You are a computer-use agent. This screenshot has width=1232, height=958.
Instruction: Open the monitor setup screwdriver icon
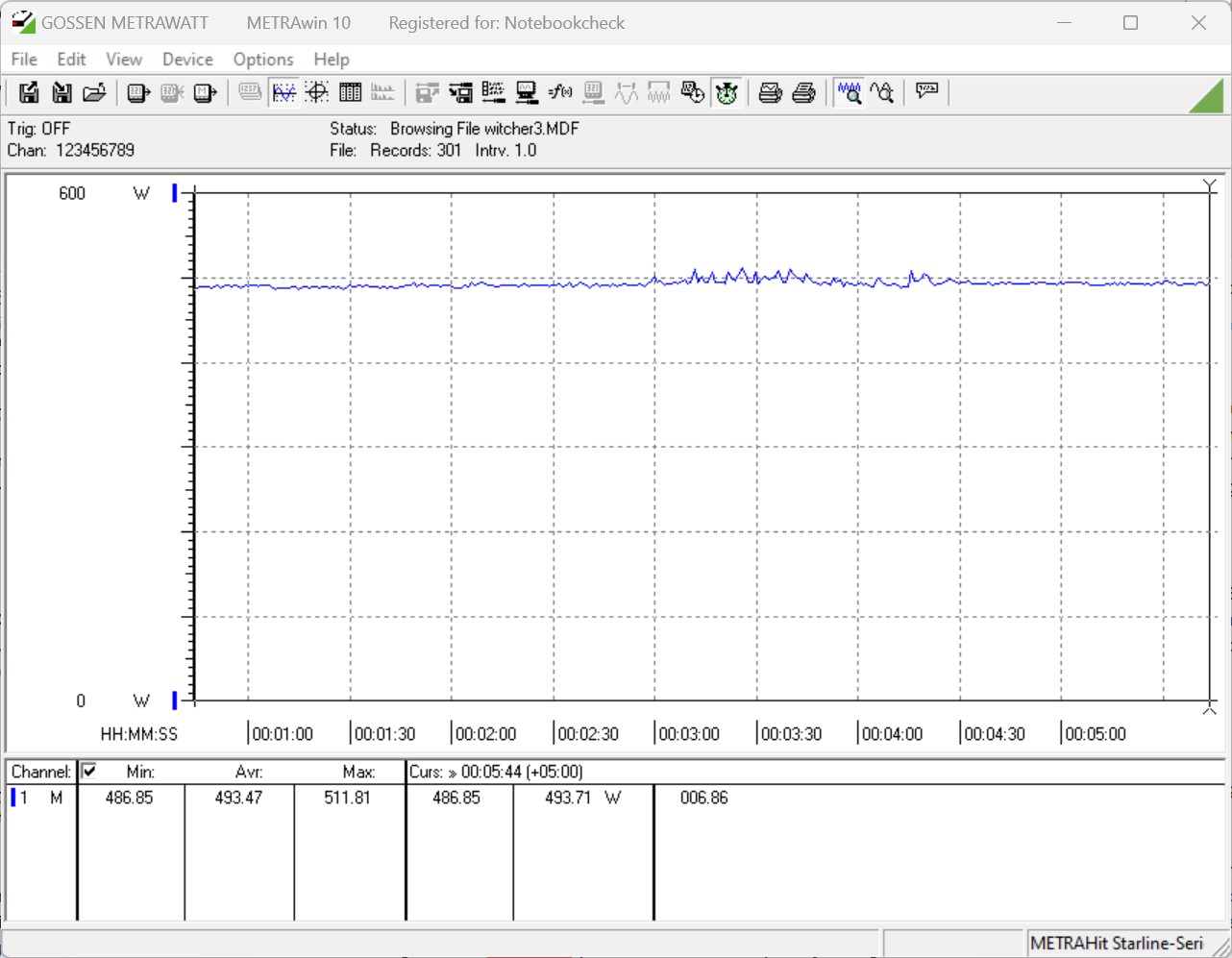click(x=527, y=92)
